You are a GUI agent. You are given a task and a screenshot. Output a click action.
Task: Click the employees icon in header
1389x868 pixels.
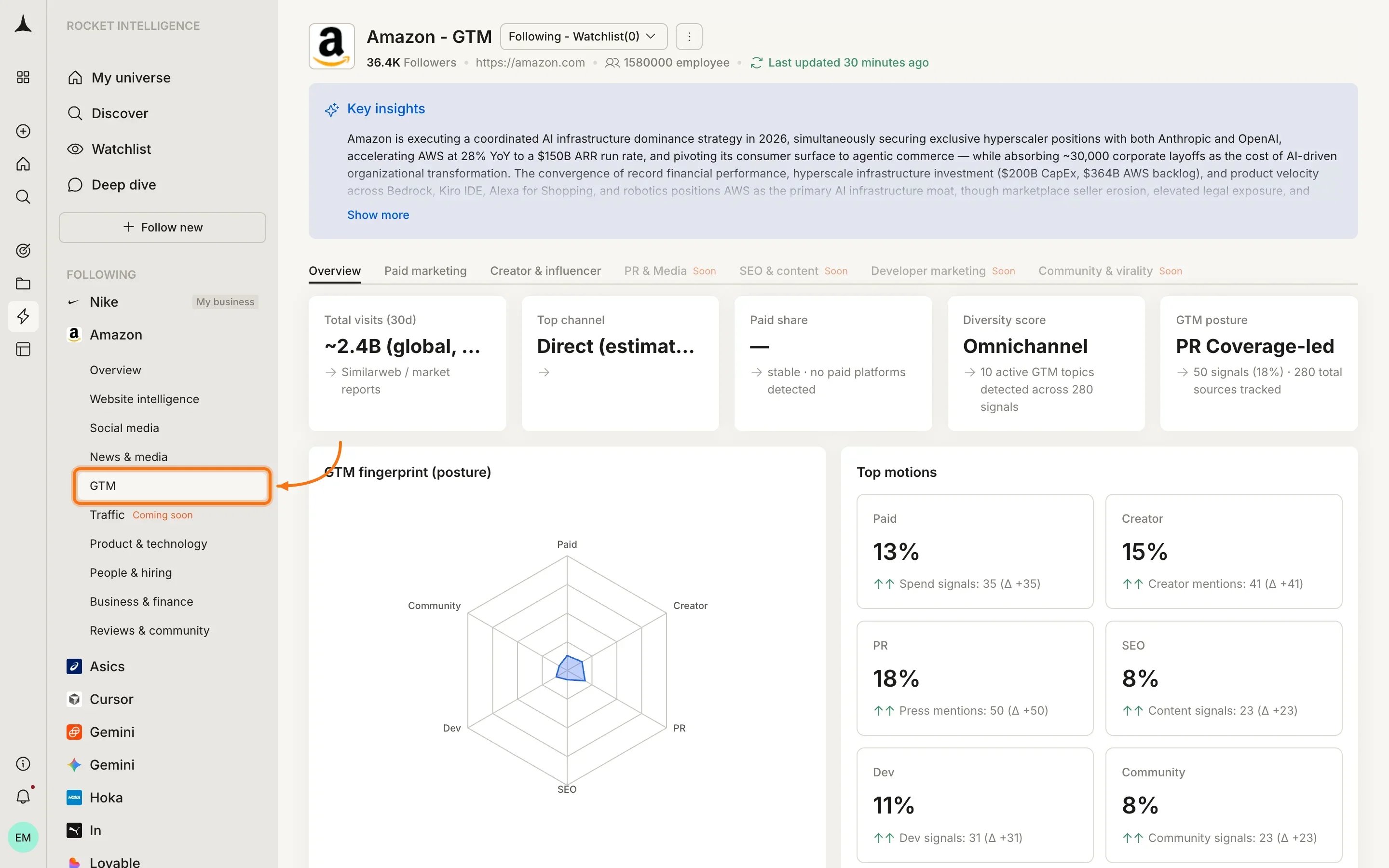(x=613, y=63)
